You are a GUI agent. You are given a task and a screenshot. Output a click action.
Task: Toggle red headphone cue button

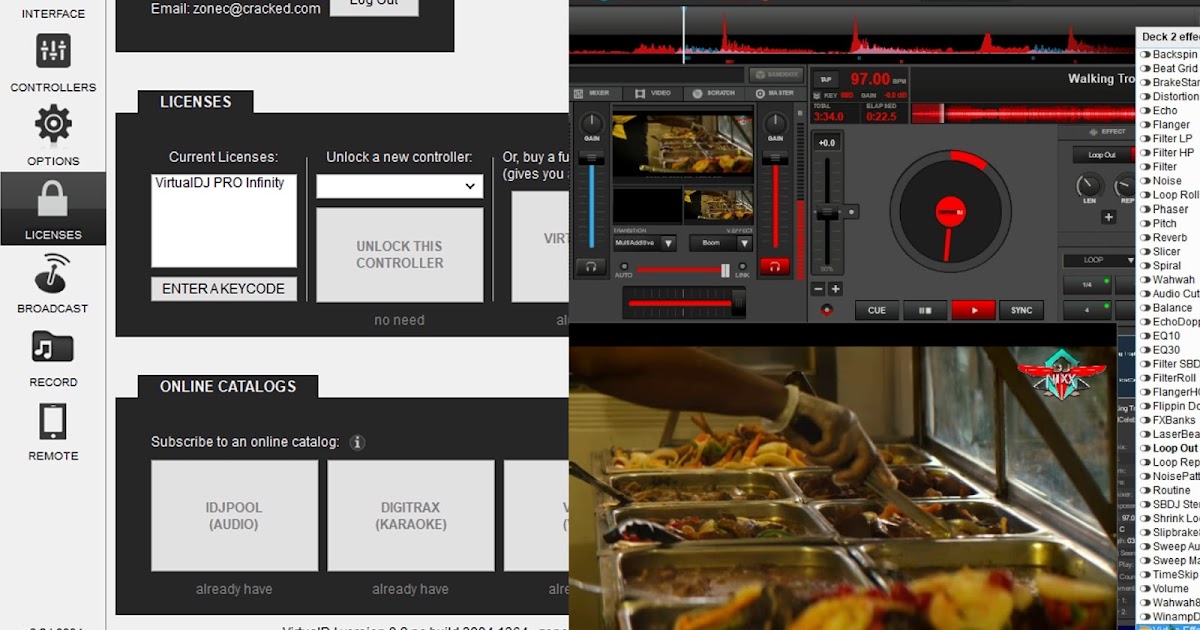click(775, 267)
